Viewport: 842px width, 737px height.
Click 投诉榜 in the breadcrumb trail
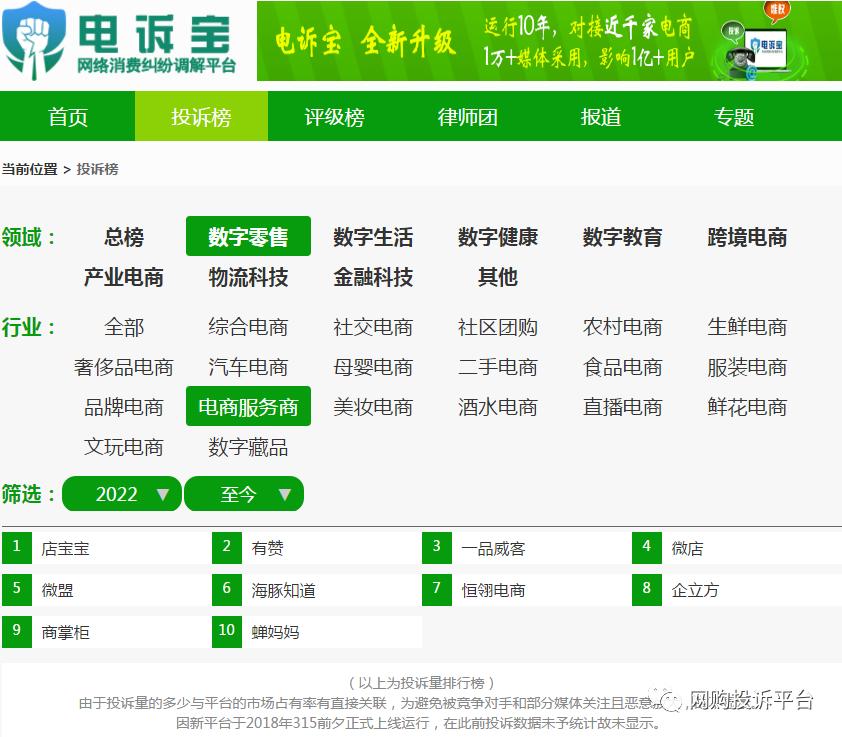click(x=96, y=168)
